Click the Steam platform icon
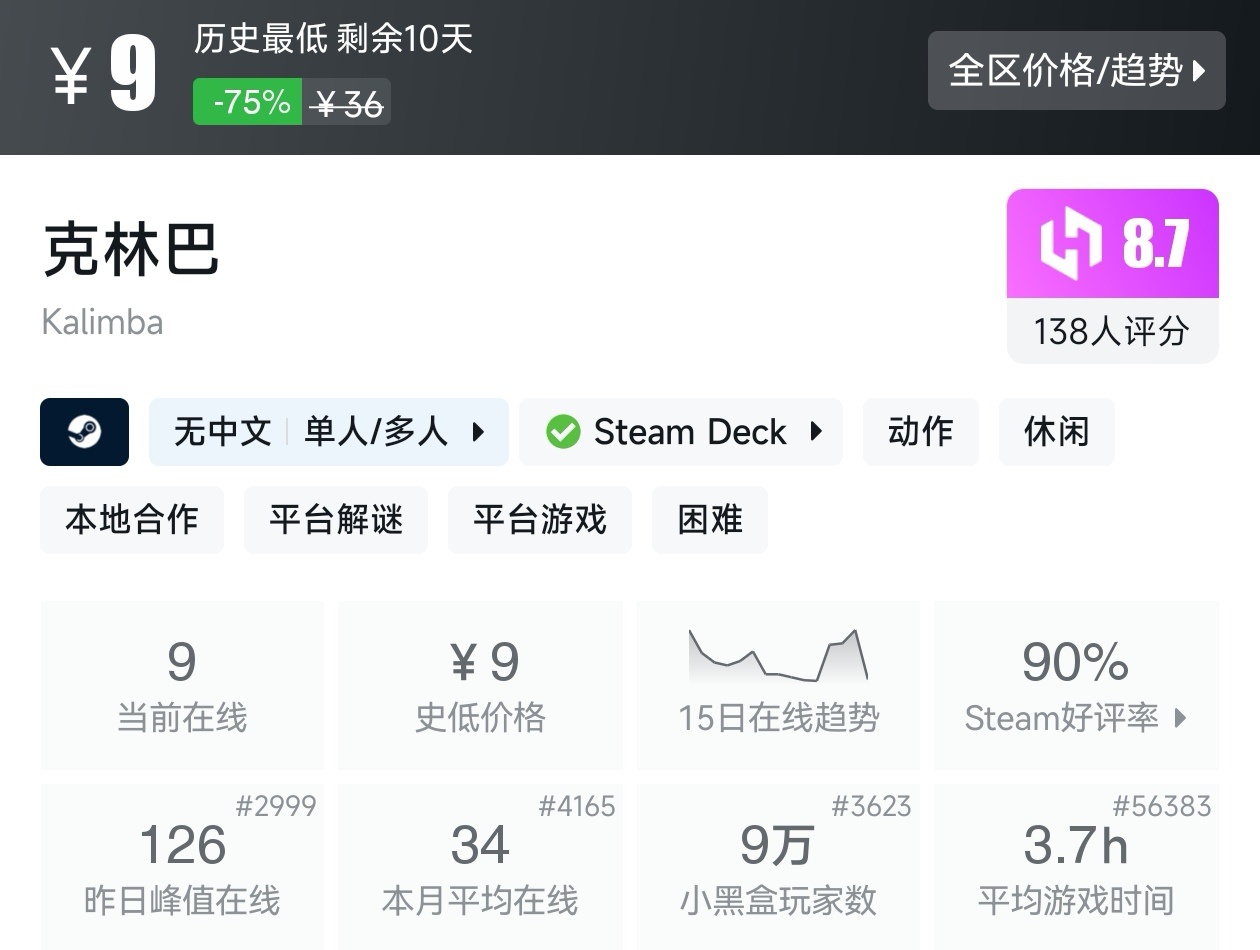Image resolution: width=1260 pixels, height=950 pixels. pyautogui.click(x=84, y=432)
